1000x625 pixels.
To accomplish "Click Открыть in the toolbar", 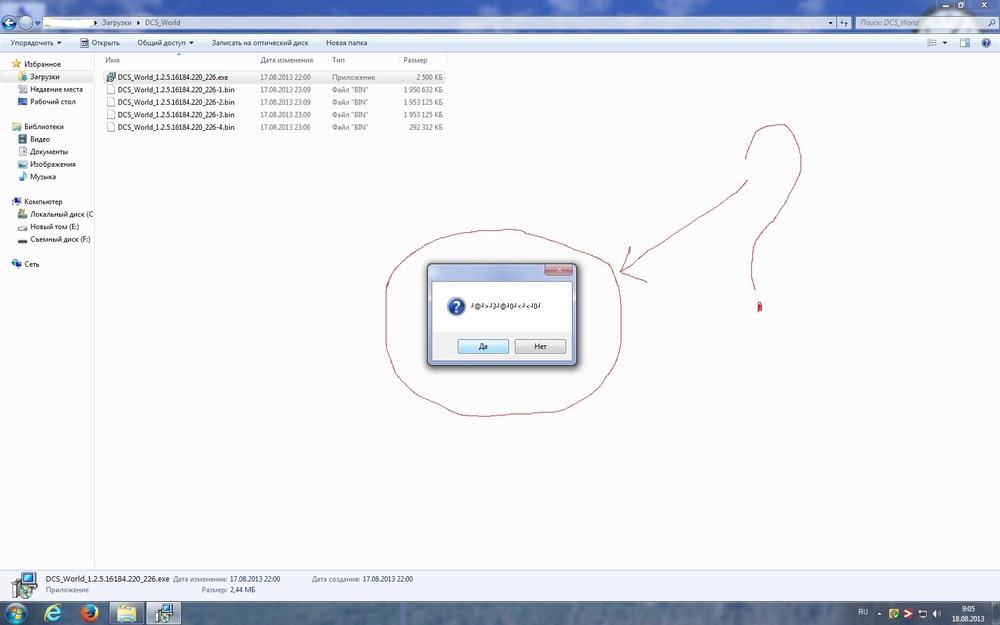I will click(x=100, y=43).
